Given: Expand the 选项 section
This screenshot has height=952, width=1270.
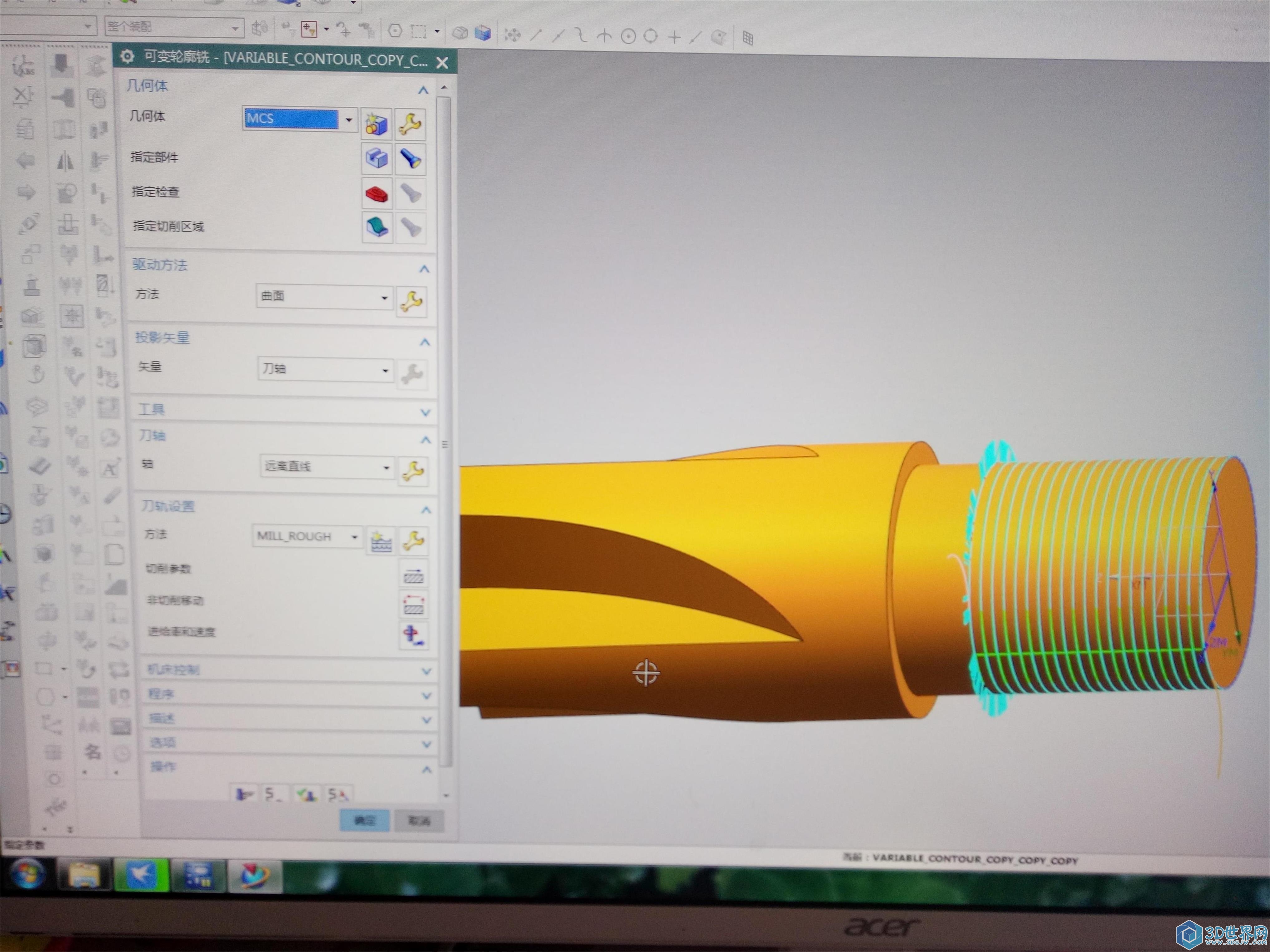Looking at the screenshot, I should (426, 745).
